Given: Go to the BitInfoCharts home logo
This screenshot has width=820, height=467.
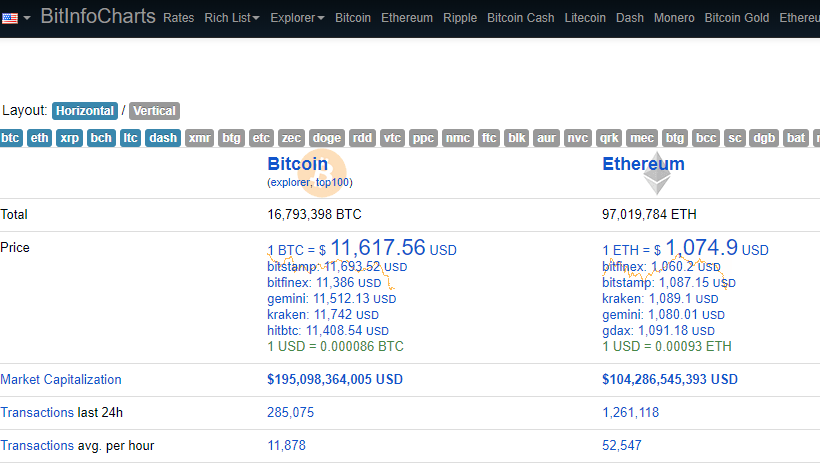Looking at the screenshot, I should (98, 17).
